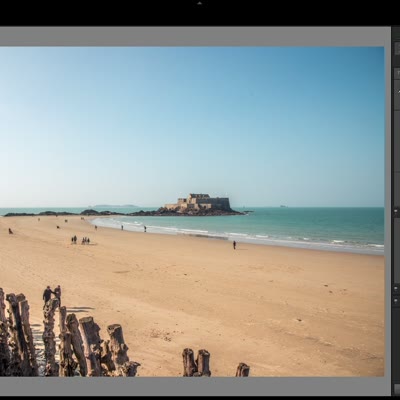
Task: Click the group of people on the left beach
Action: [x=80, y=240]
